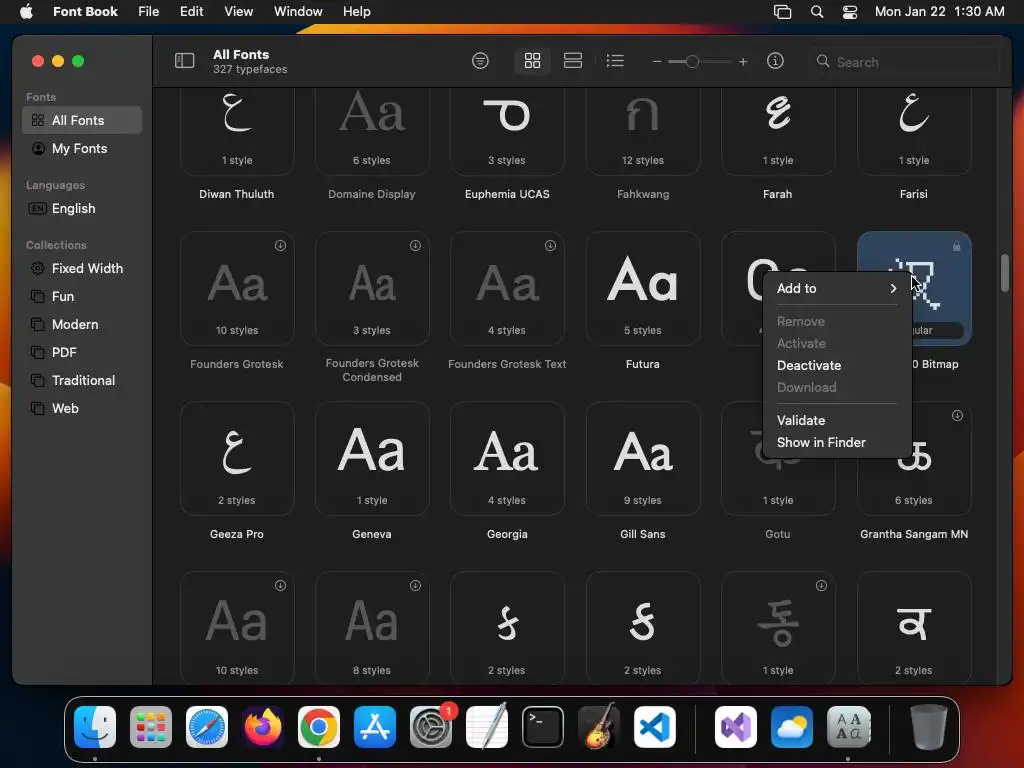Select the Georgia font thumbnail
This screenshot has width=1024, height=768.
507,458
